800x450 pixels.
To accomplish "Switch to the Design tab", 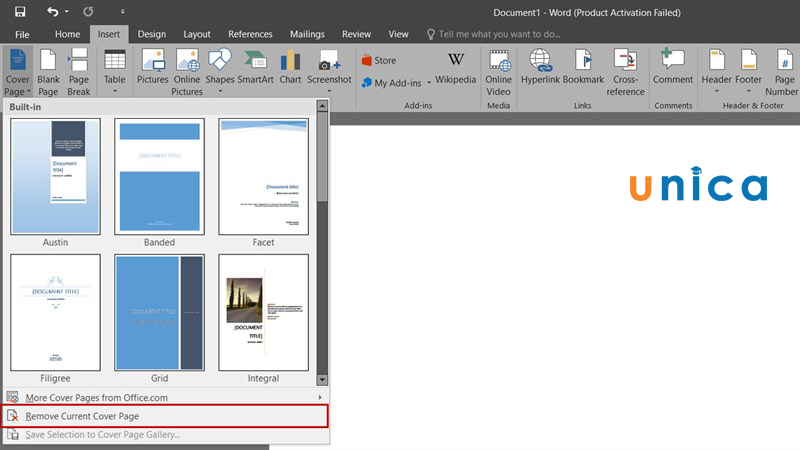I will [x=152, y=34].
